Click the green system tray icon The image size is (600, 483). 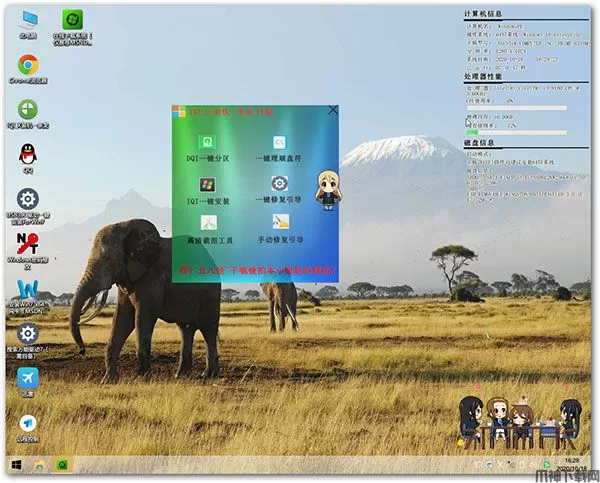pos(547,465)
